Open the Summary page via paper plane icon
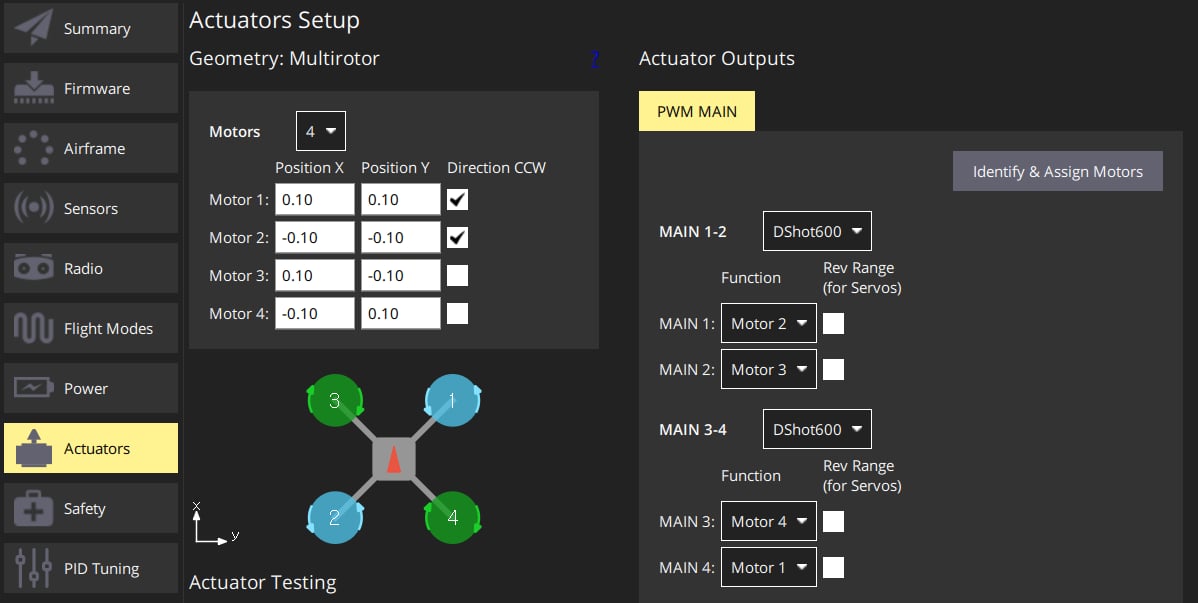Screen dimensions: 1198x603 34,29
